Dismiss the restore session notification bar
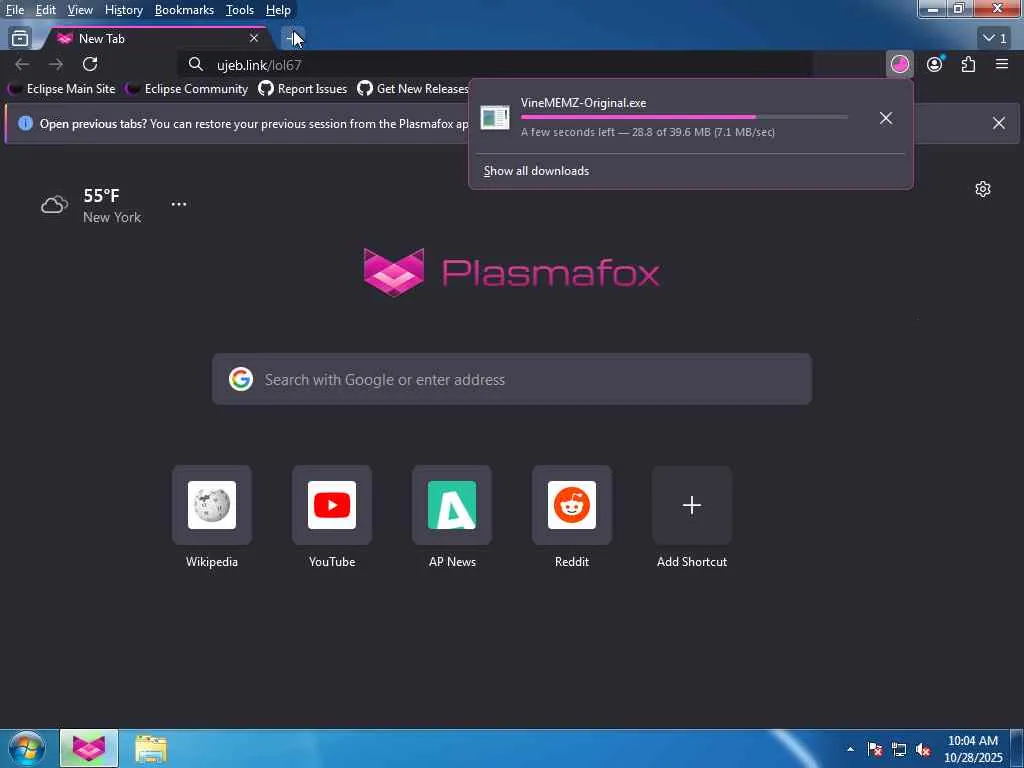Screen dimensions: 1024x768 pos(999,123)
